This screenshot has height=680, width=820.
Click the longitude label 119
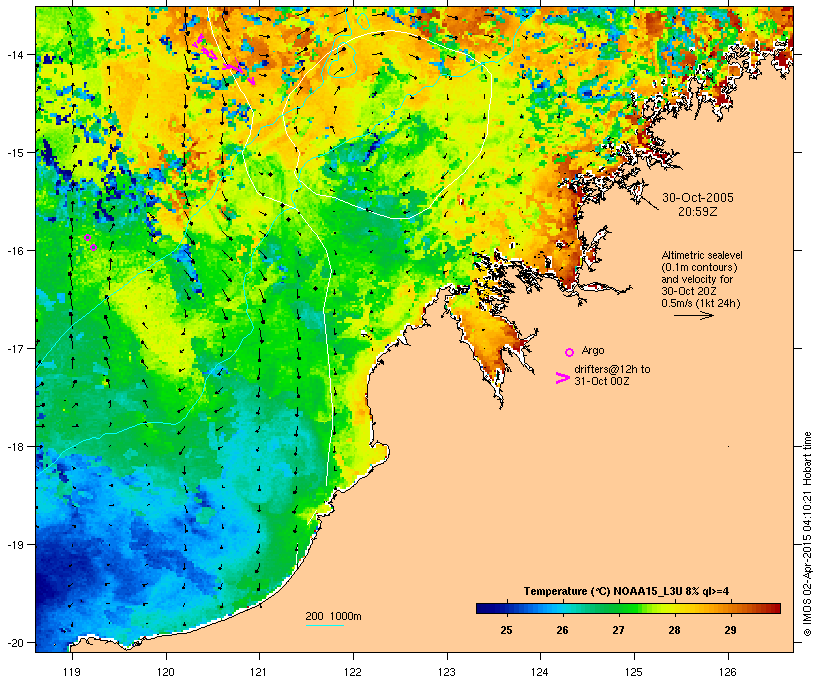[x=72, y=672]
